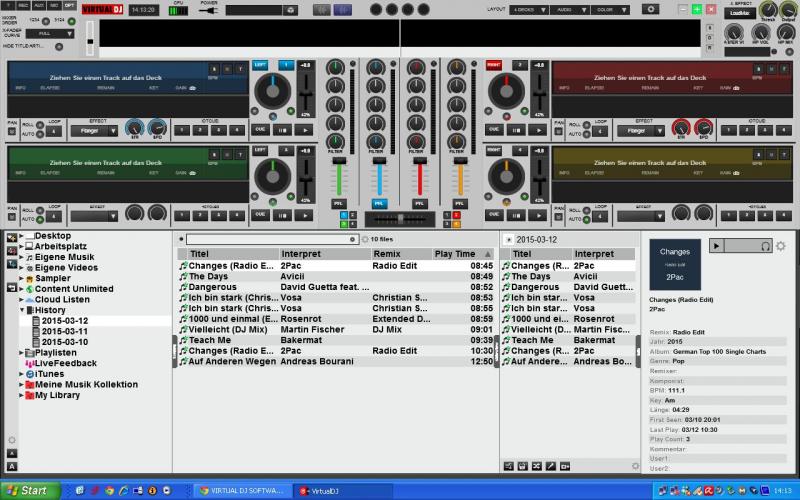
Task: Toggle the PFL button on the red channel
Action: coord(419,204)
